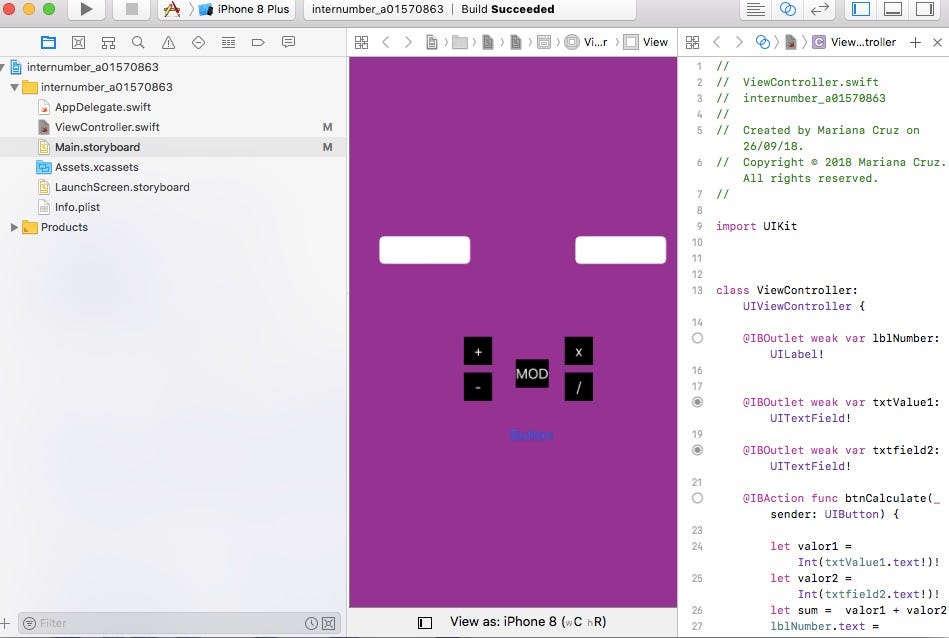Open storyboard editor related items menu
Viewport: 949px width, 638px height.
pos(361,42)
